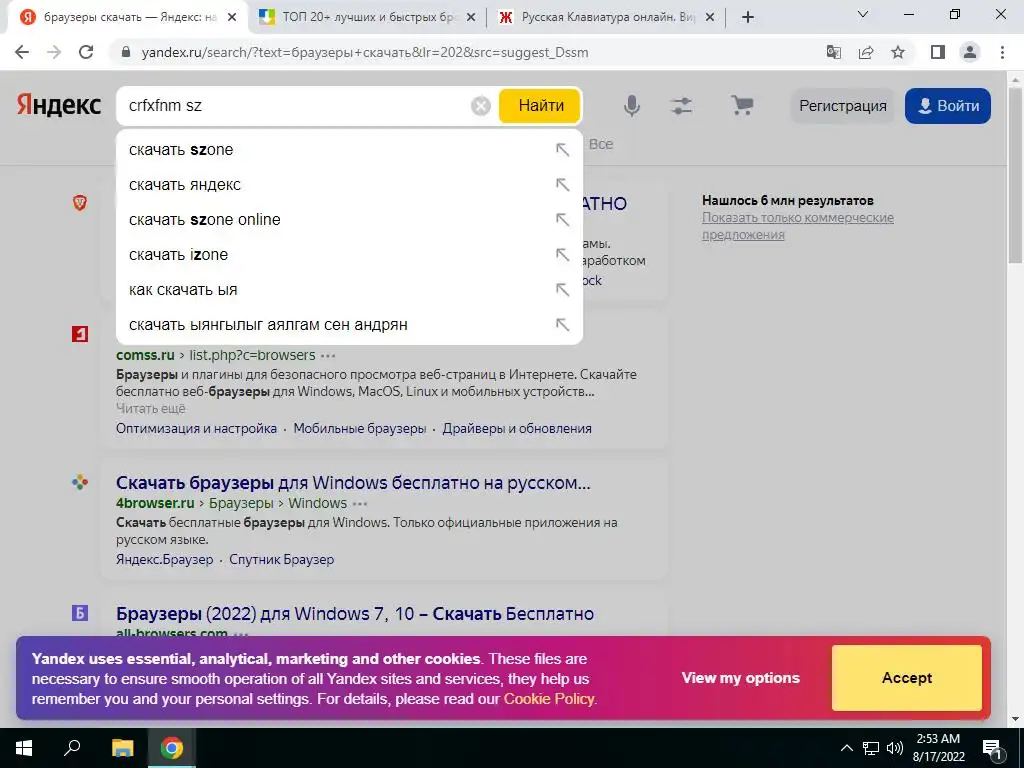The width and height of the screenshot is (1024, 768).
Task: Click the Chrome back arrow
Action: click(22, 52)
